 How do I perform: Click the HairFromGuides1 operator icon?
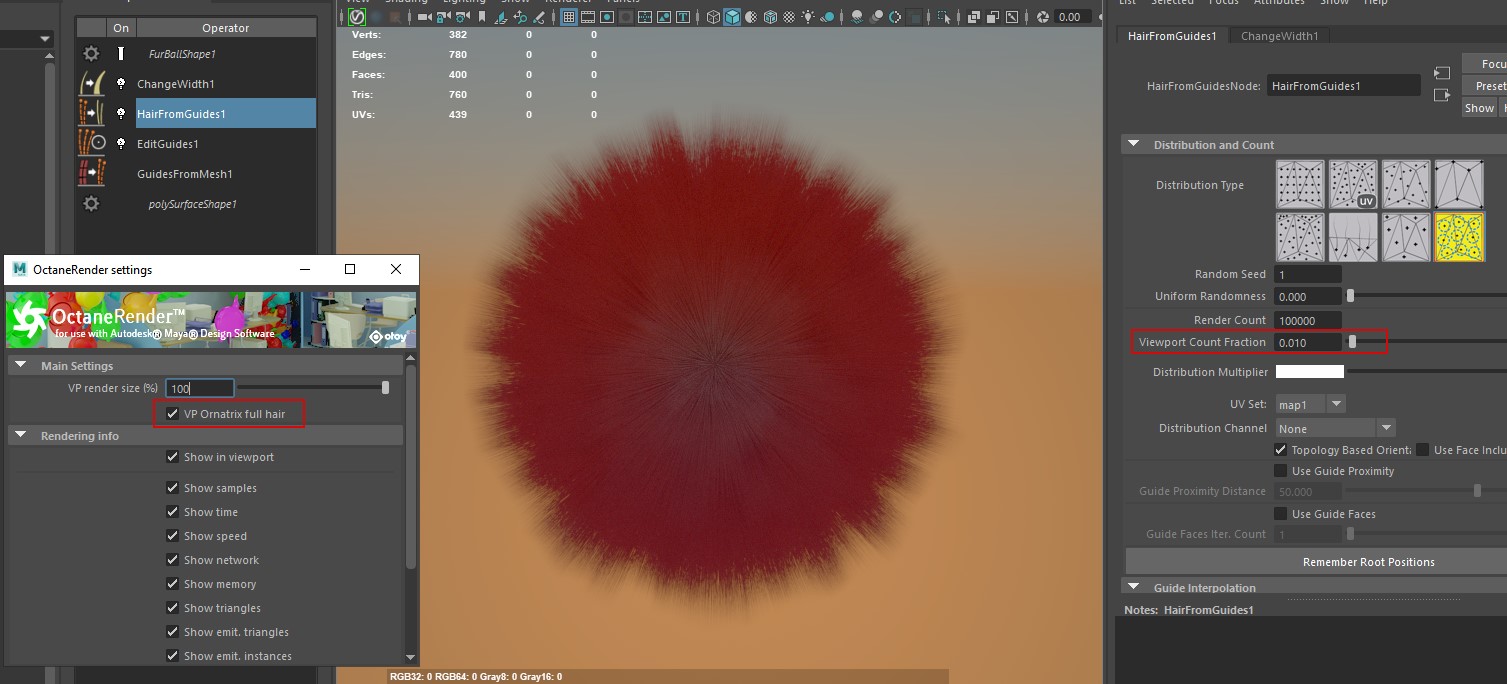92,114
